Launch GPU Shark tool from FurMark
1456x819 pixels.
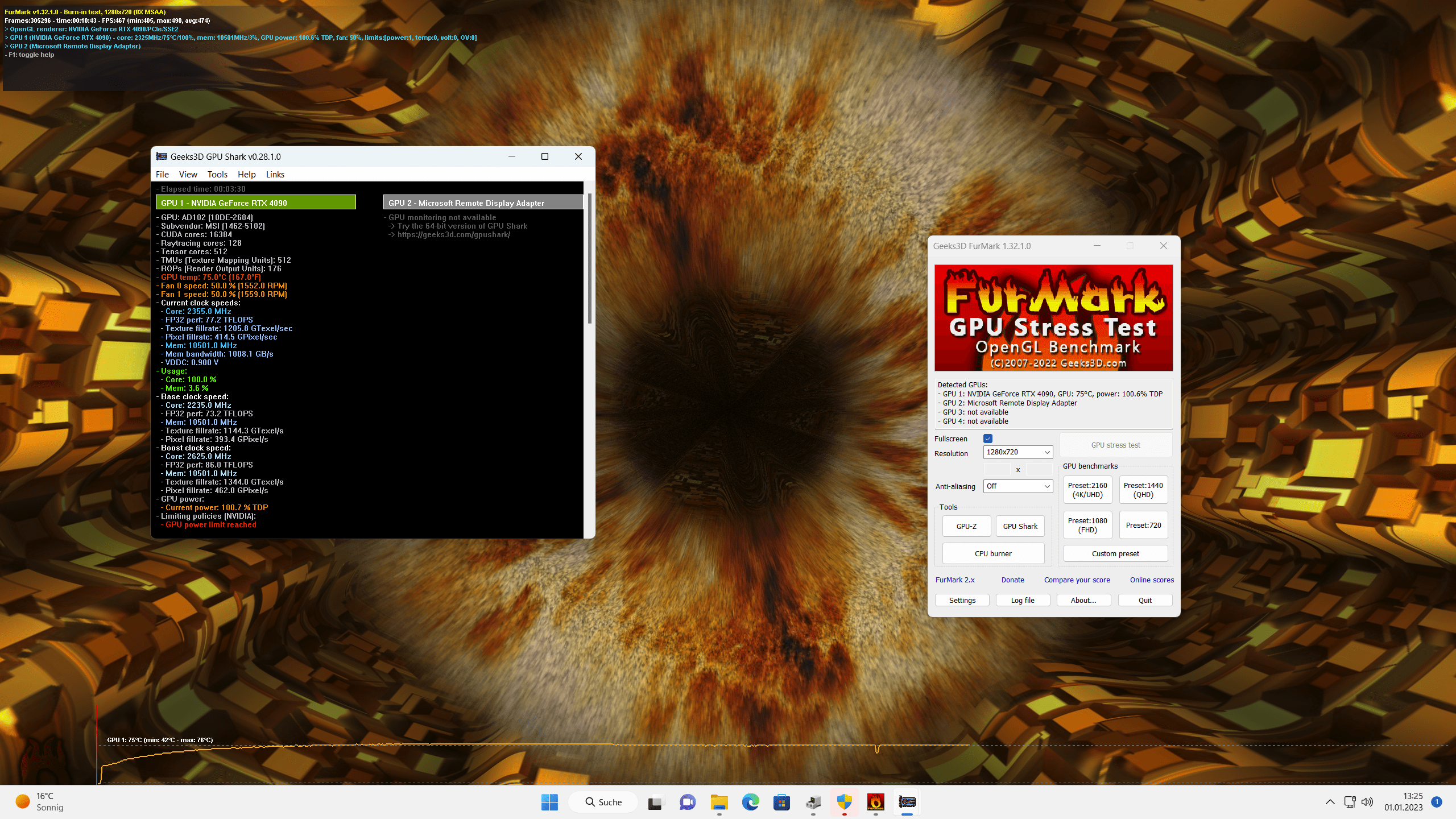[x=1020, y=526]
